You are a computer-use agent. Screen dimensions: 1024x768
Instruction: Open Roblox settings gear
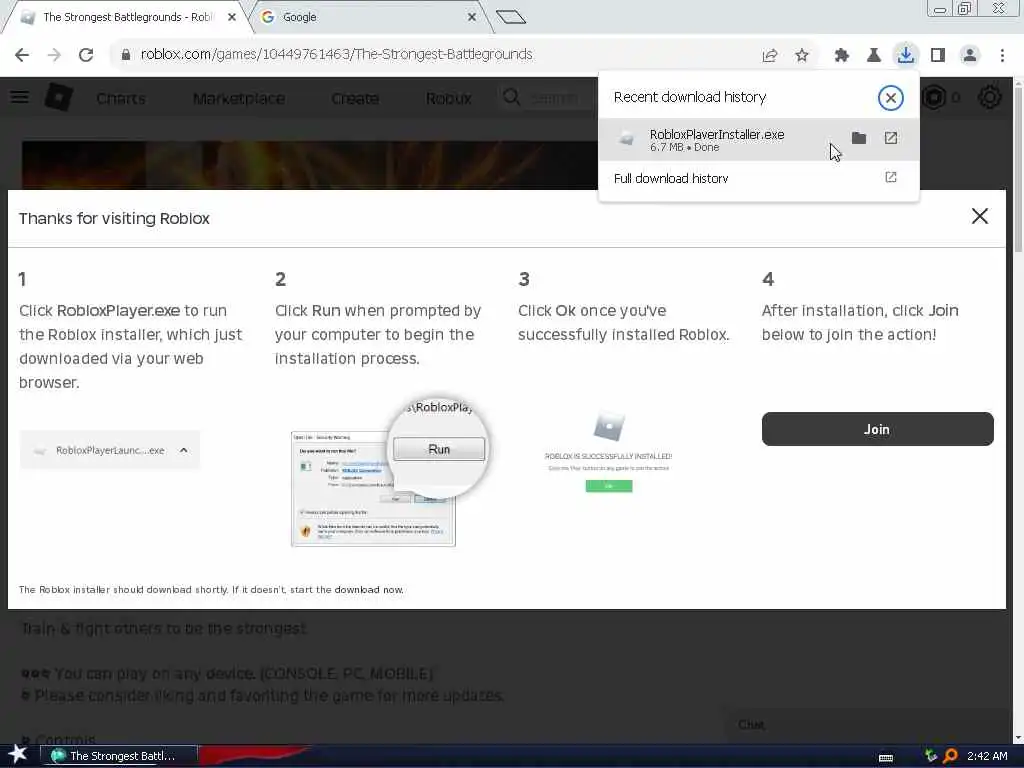pyautogui.click(x=989, y=98)
